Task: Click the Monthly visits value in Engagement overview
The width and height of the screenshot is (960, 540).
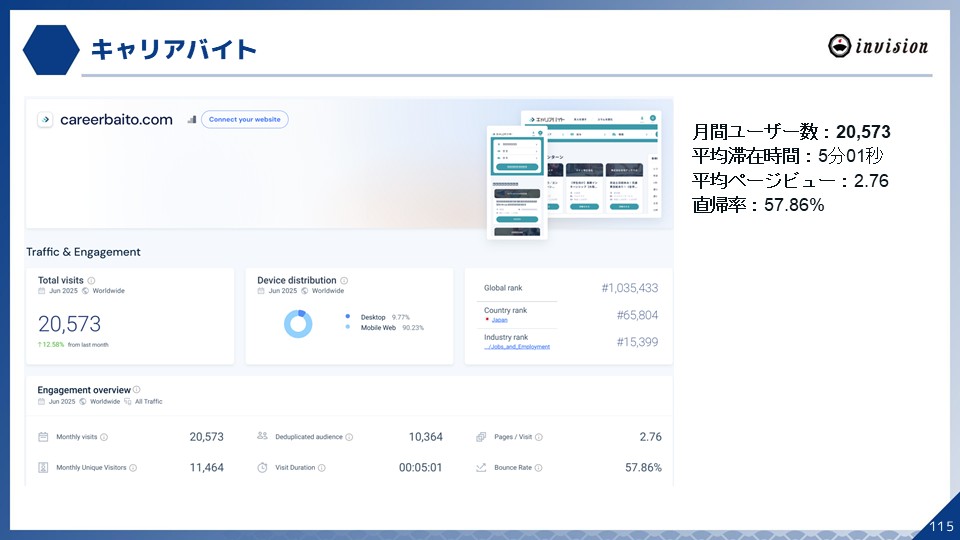Action: [x=206, y=437]
